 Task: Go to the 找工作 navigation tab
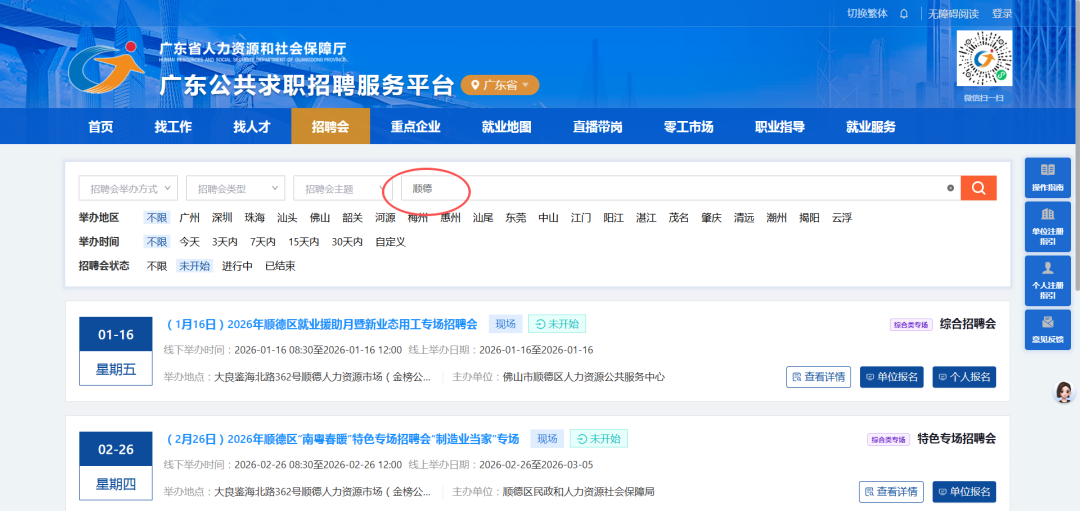click(173, 127)
